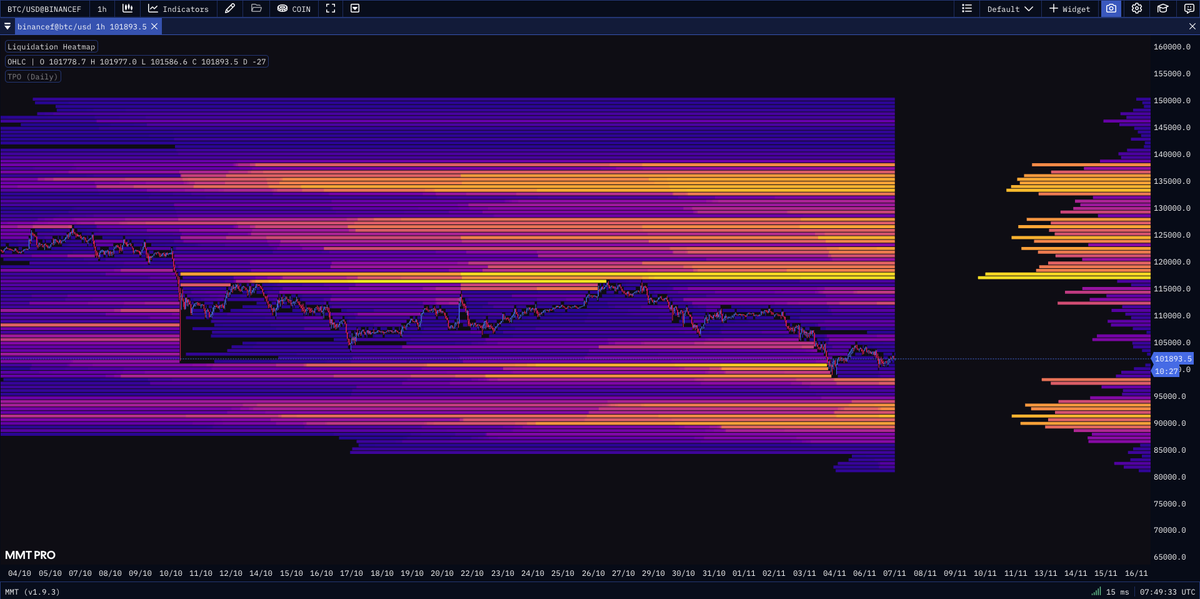Open the Indicators panel

[180, 8]
